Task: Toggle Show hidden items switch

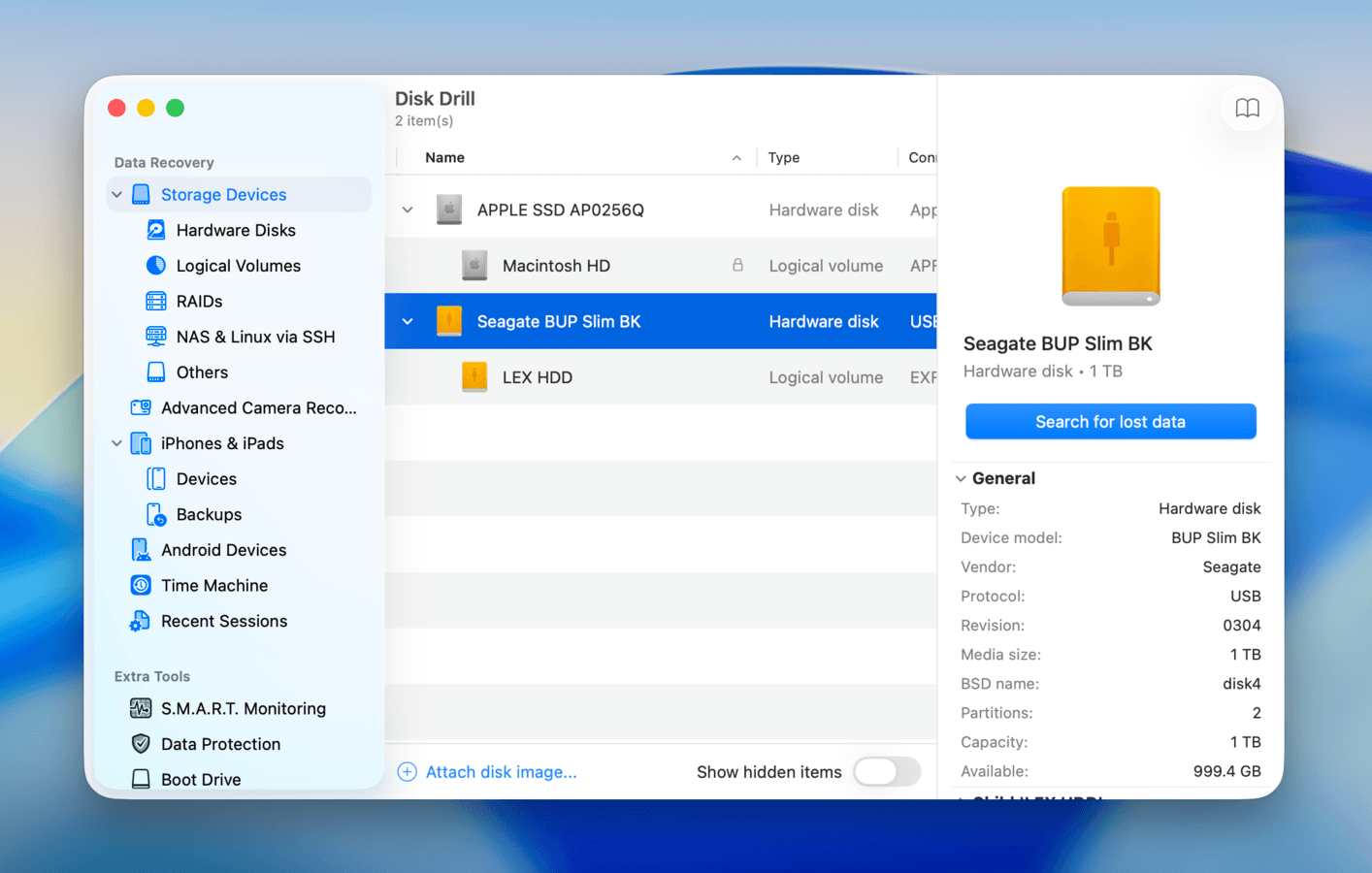Action: coord(887,772)
